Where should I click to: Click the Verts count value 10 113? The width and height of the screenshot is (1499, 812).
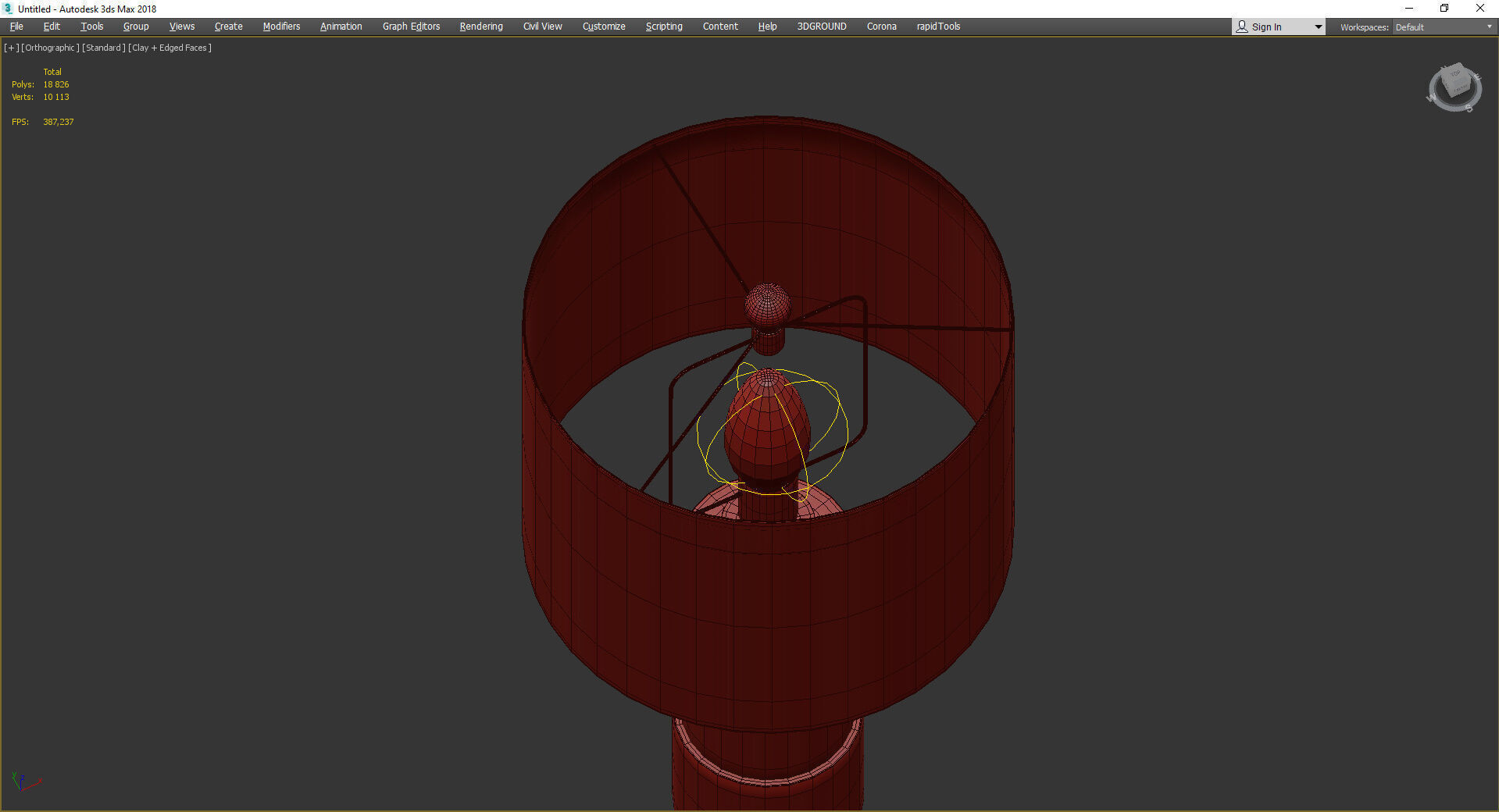coord(56,97)
